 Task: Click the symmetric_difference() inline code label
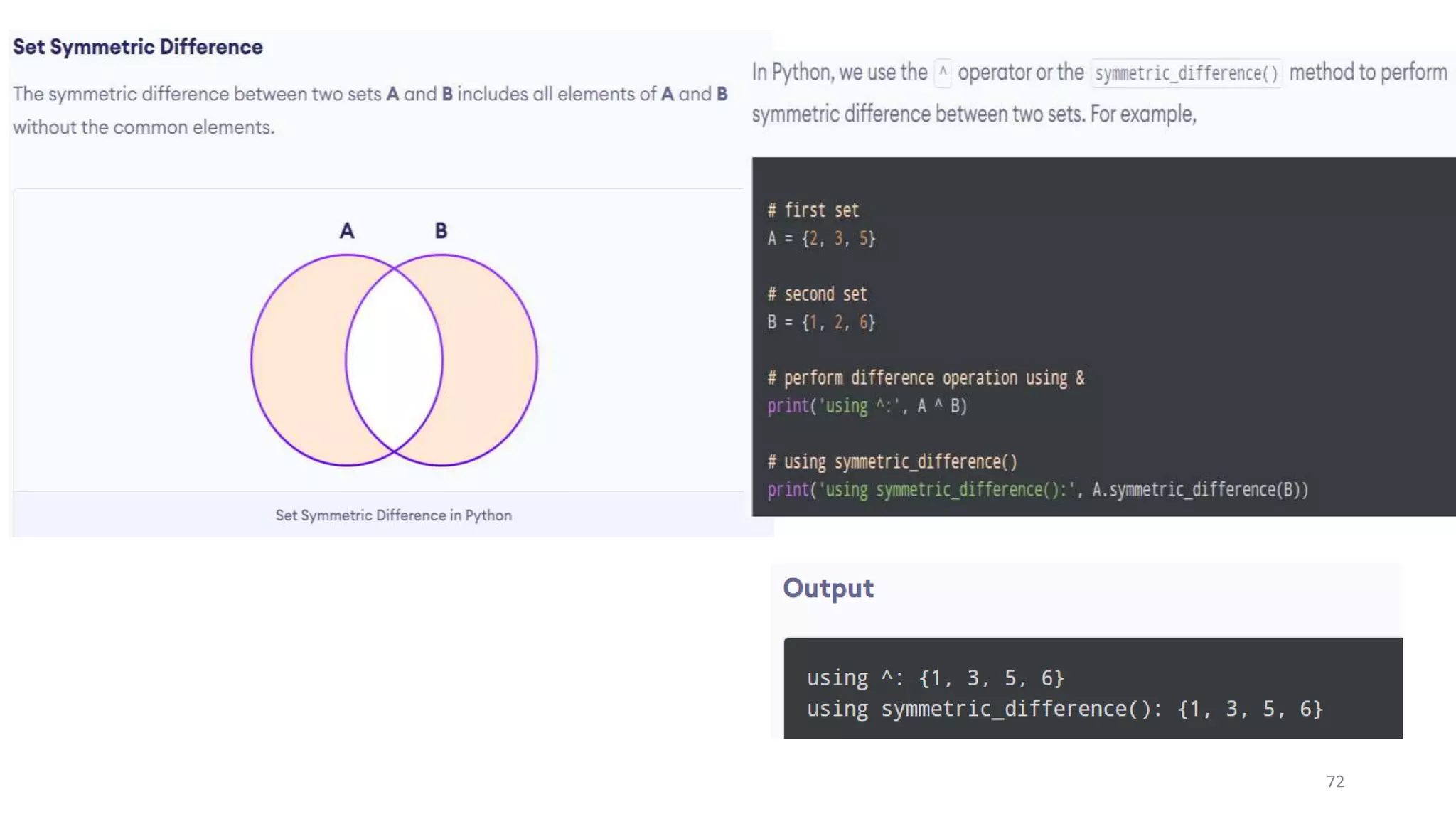(1186, 73)
